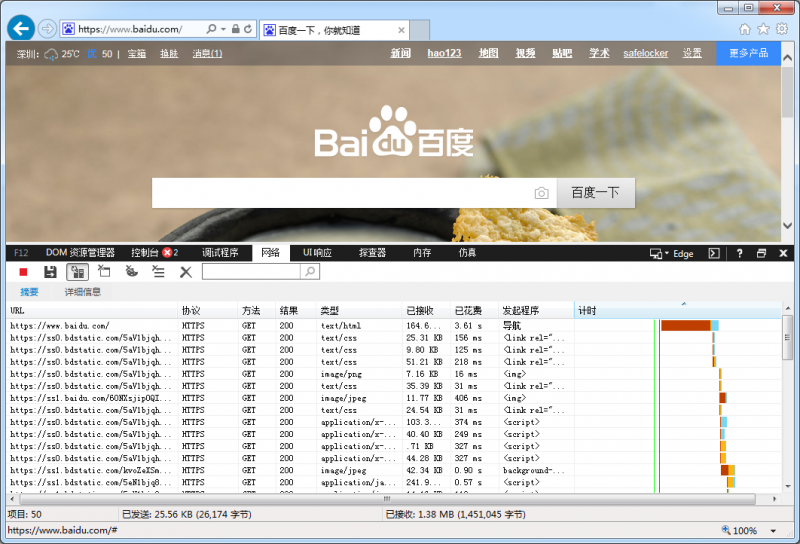Open the 消息(1) link
This screenshot has height=544, width=800.
coord(207,54)
